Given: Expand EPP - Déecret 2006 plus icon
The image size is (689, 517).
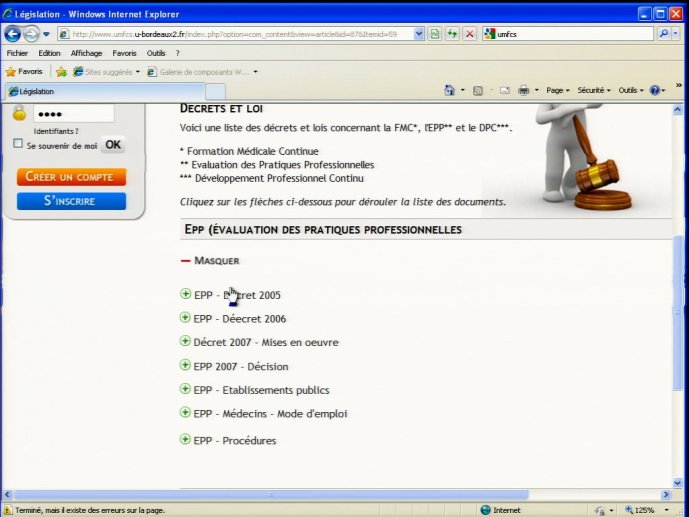Looking at the screenshot, I should pyautogui.click(x=185, y=318).
